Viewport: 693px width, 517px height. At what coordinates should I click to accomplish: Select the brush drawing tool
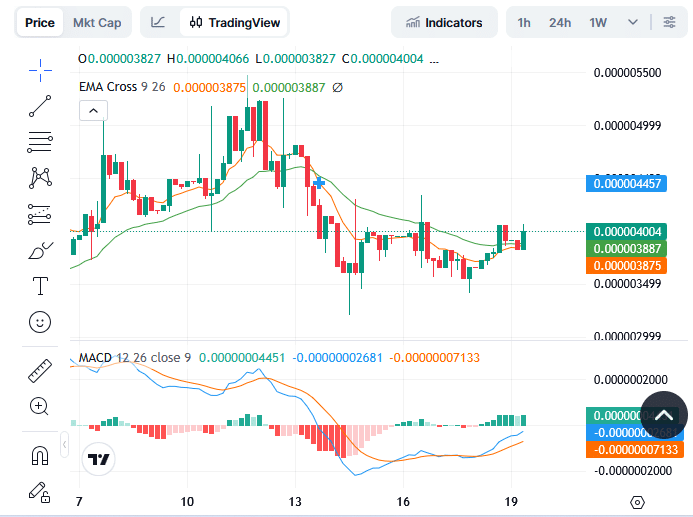(40, 250)
